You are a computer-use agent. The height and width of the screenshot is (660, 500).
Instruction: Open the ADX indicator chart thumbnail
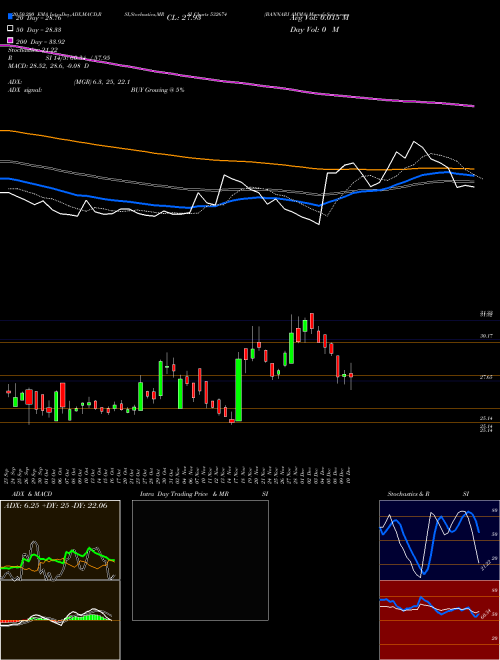[60, 540]
